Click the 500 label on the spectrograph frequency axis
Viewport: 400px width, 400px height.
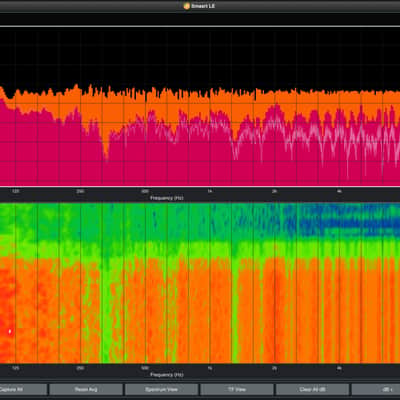coord(145,368)
